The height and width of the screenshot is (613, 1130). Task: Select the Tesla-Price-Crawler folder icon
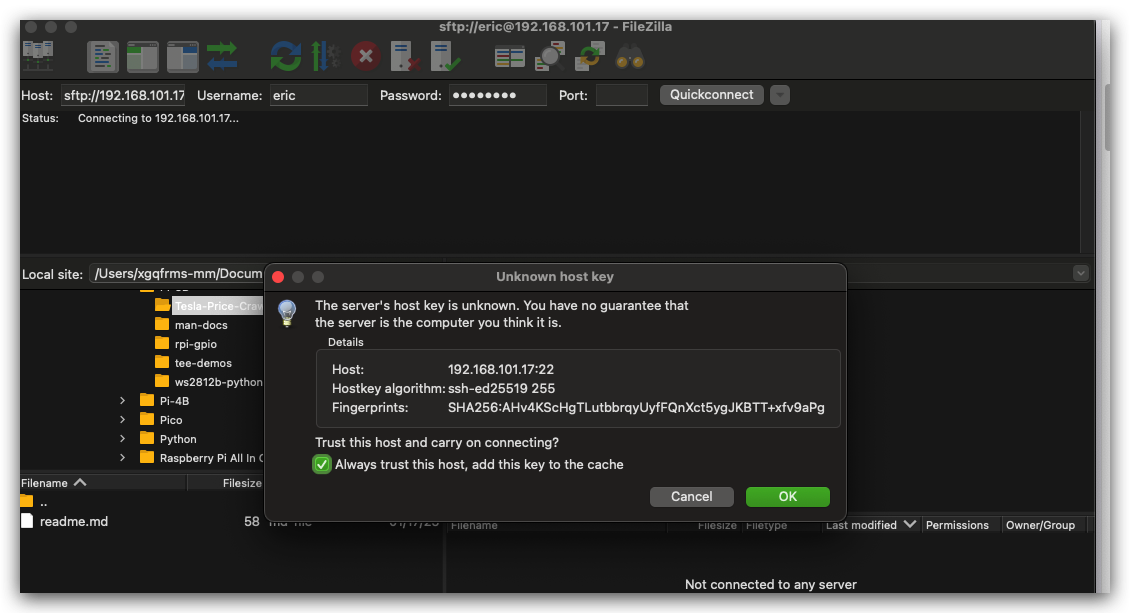pos(162,305)
